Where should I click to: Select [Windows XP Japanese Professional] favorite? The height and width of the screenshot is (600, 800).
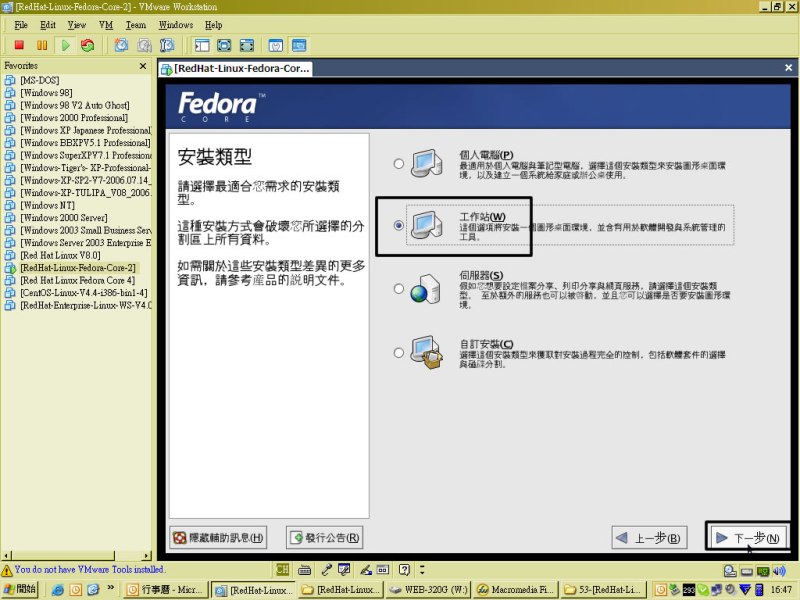pos(86,130)
